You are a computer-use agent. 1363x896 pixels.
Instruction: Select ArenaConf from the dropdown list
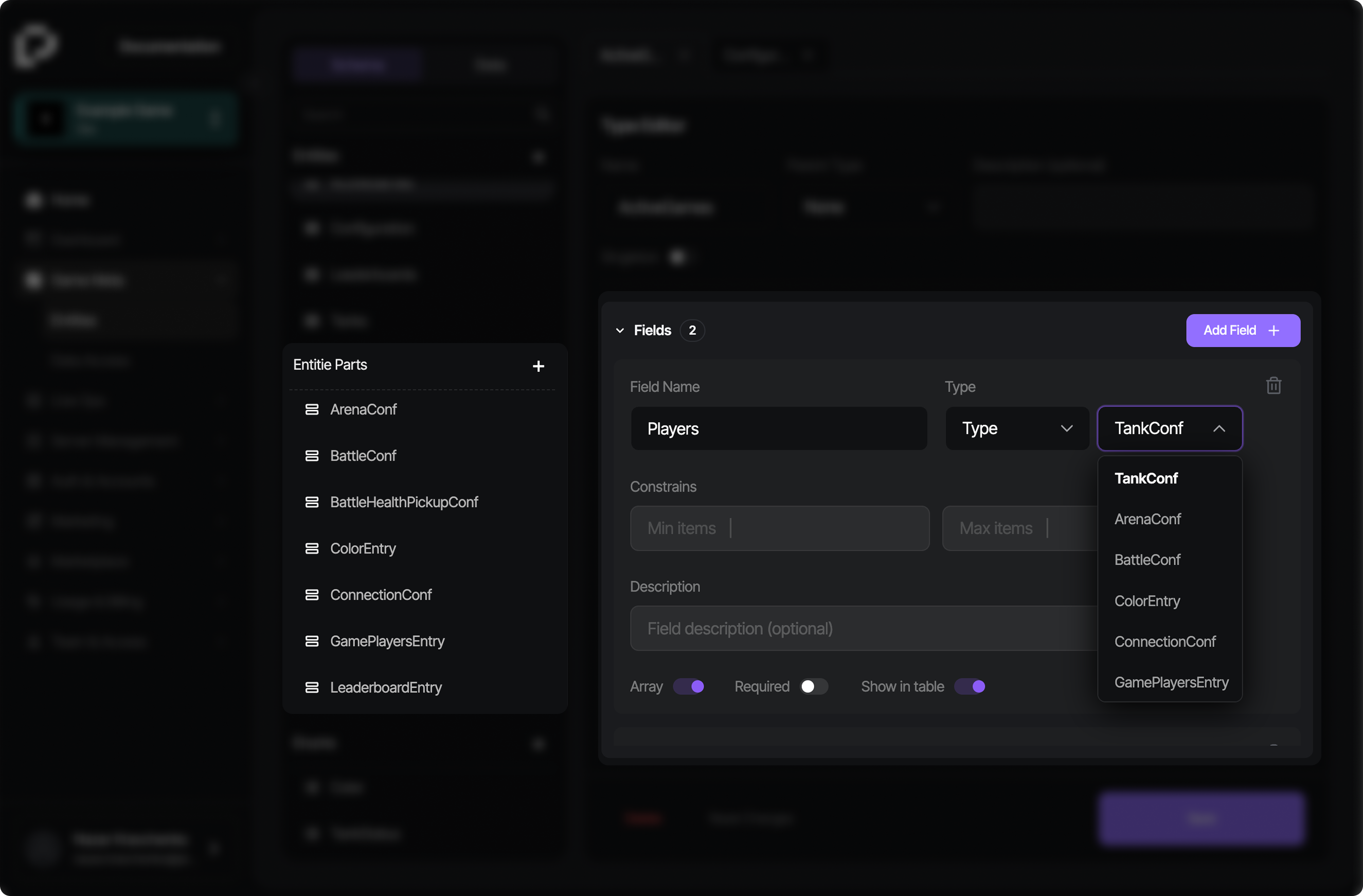1147,518
